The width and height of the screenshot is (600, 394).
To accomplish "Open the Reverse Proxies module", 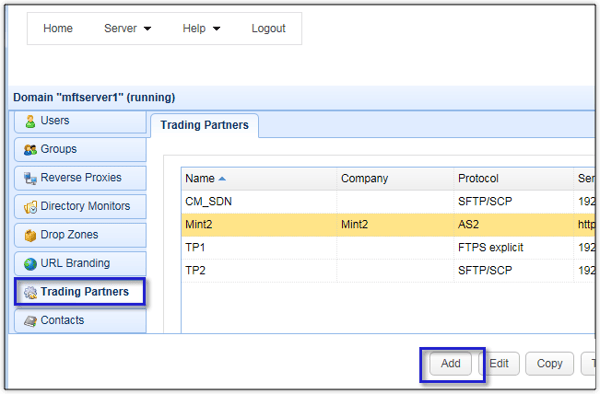I will 80,178.
